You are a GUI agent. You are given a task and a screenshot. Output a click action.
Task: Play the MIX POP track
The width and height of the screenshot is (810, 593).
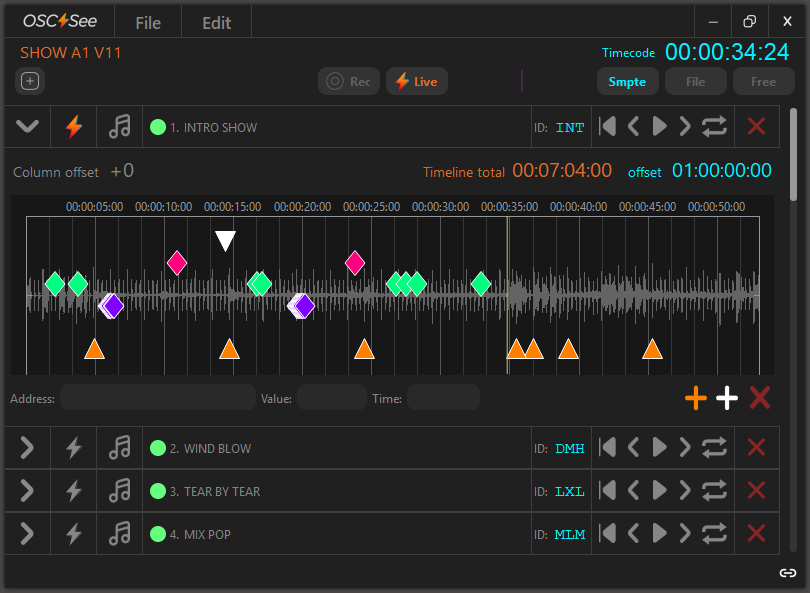pyautogui.click(x=660, y=534)
